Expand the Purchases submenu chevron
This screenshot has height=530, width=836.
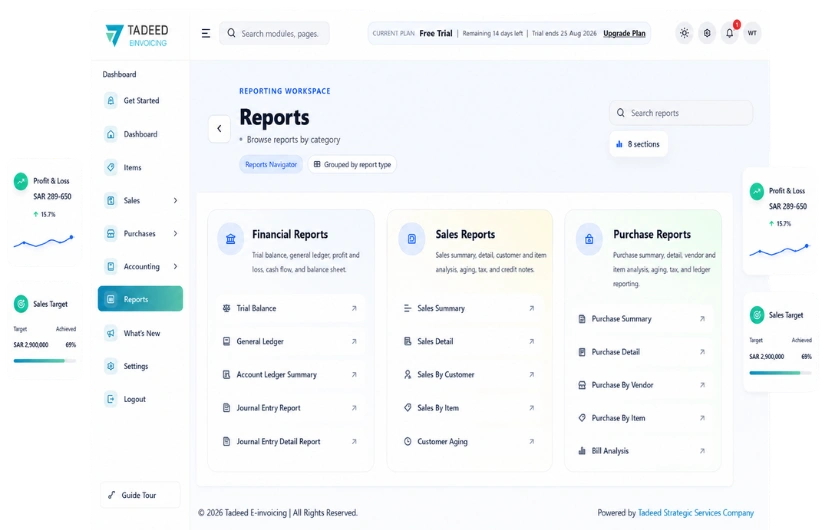(175, 234)
